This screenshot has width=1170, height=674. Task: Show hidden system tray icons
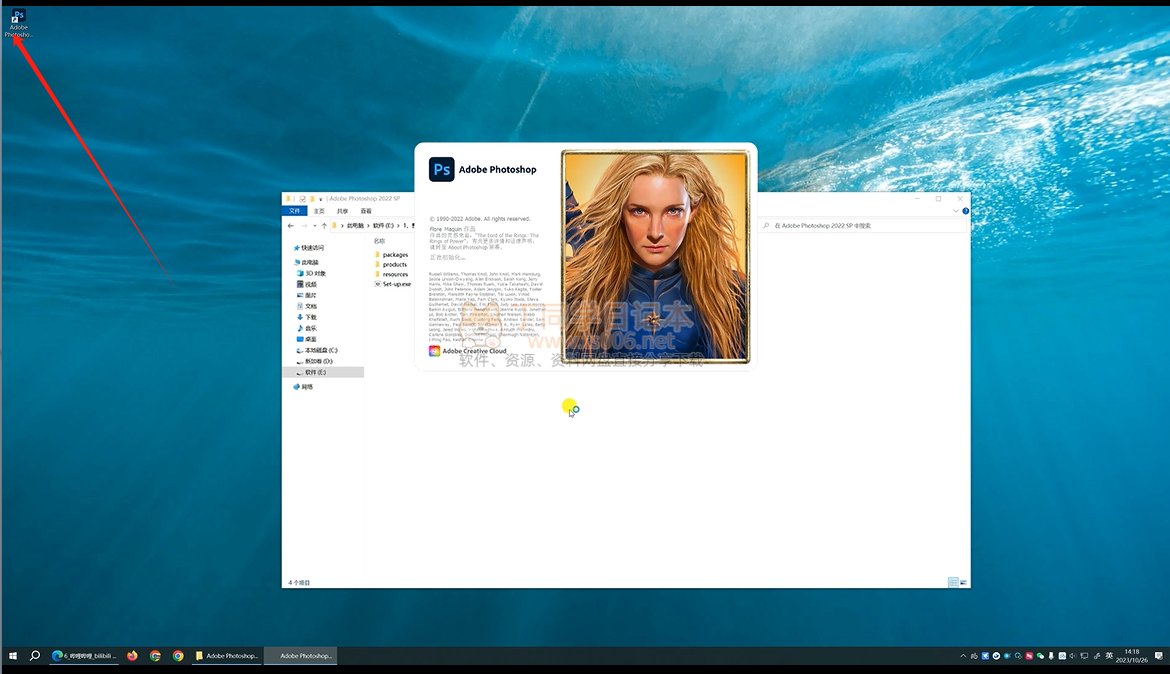tap(963, 656)
